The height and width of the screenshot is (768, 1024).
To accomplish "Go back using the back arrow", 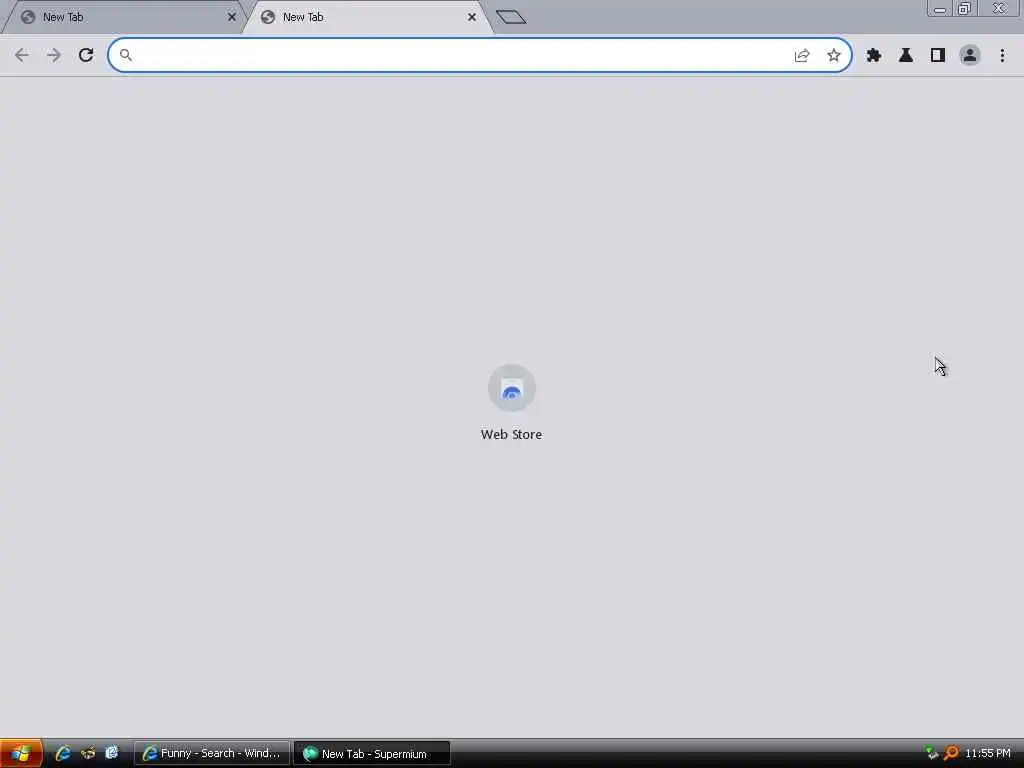I will (22, 56).
